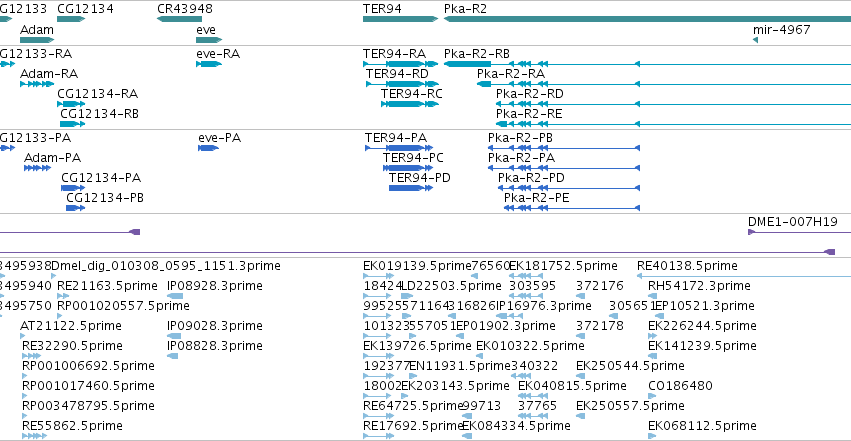Click EST RP003478795.5prime
This screenshot has height=441, width=851.
(24, 417)
